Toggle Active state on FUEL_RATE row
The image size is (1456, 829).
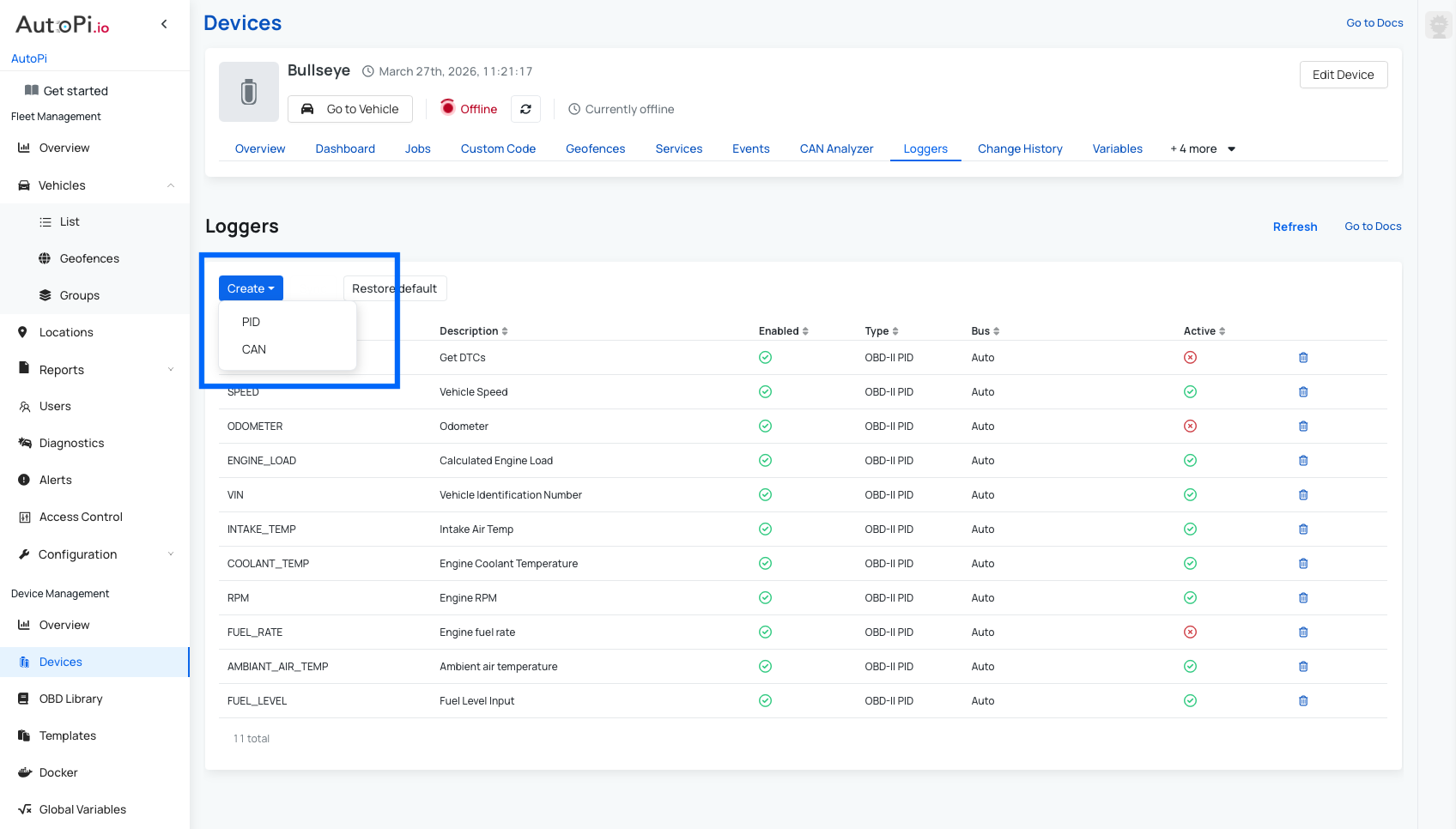click(1190, 632)
